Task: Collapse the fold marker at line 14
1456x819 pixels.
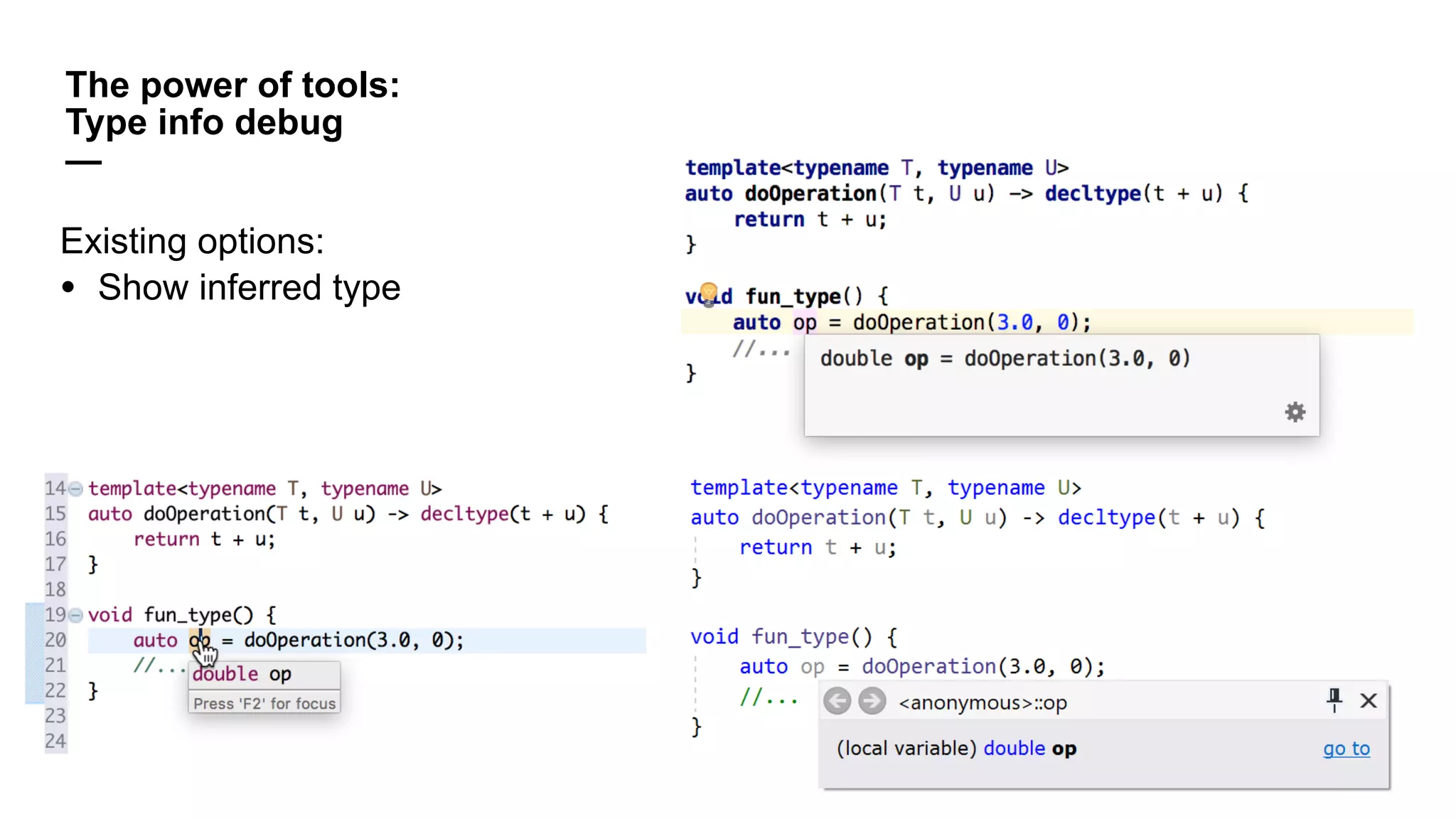Action: pos(75,488)
